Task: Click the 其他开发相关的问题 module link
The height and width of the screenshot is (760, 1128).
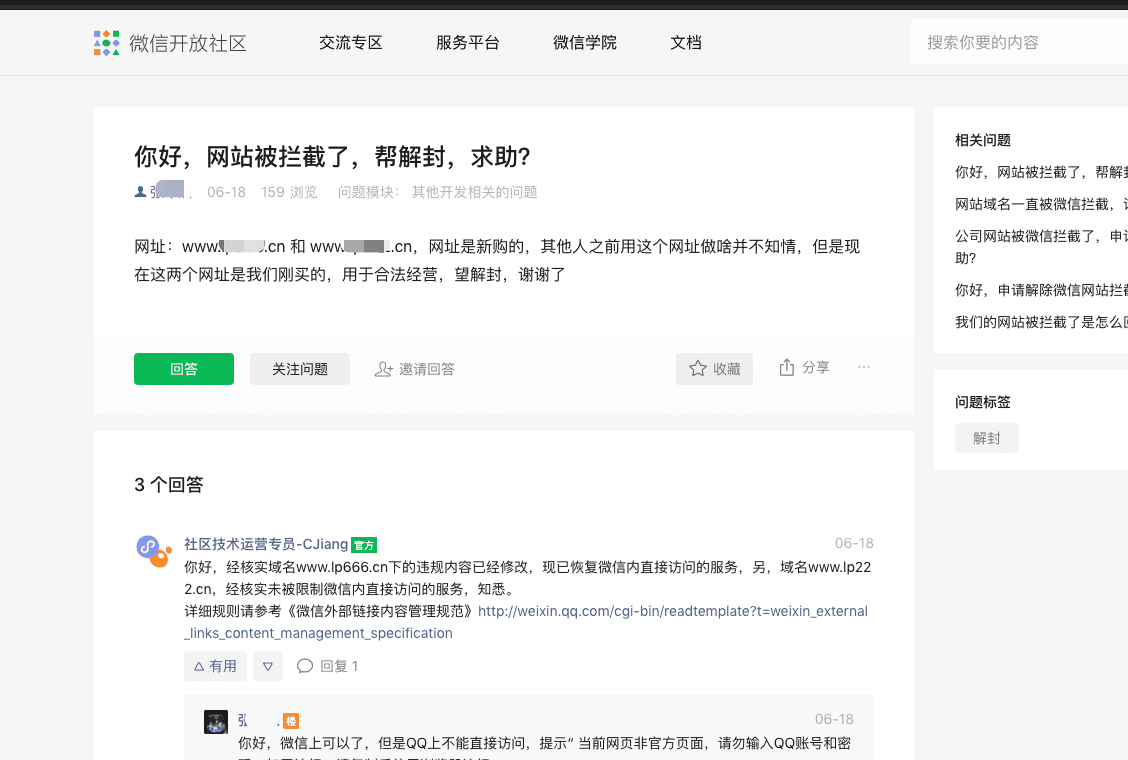Action: 474,192
